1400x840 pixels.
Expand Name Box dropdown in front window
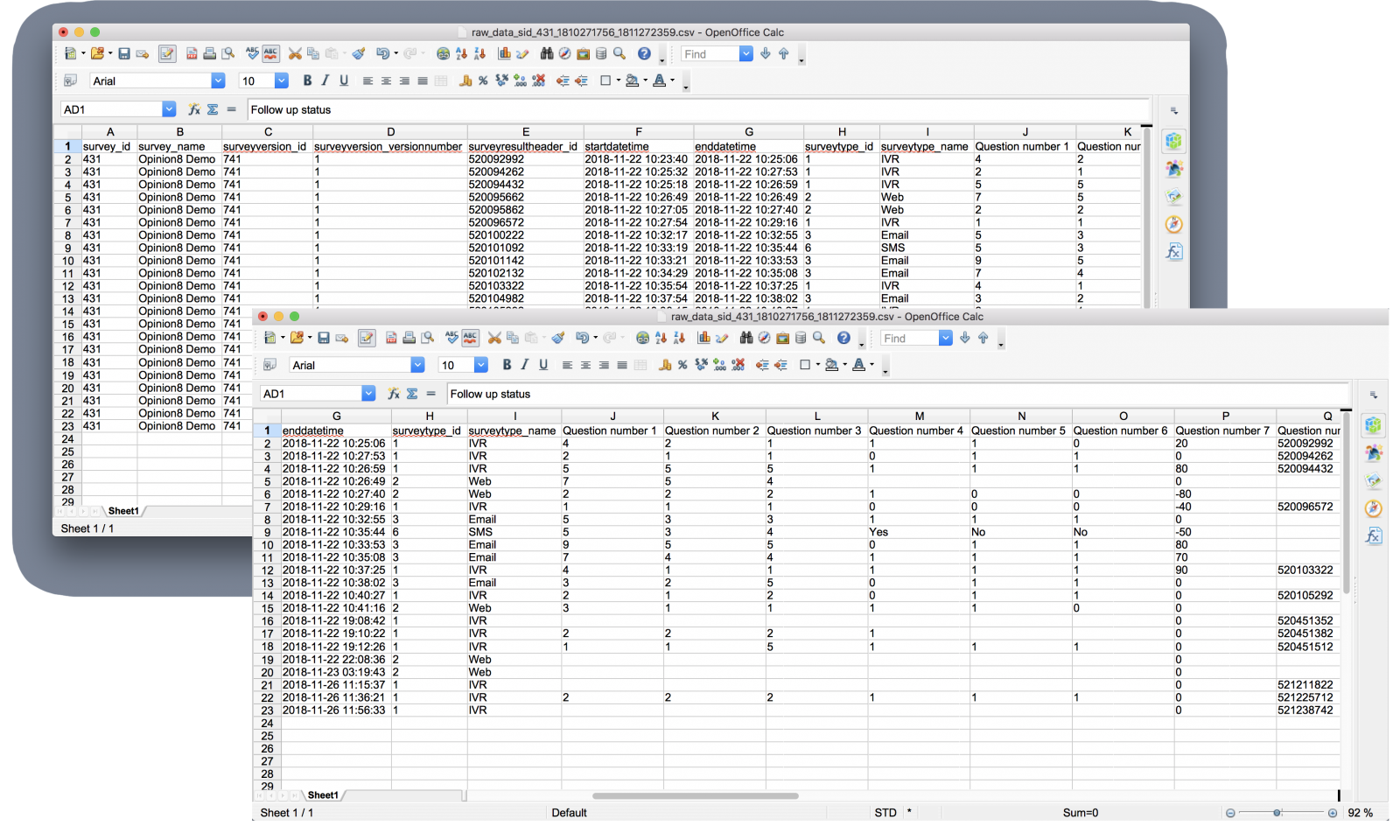pyautogui.click(x=368, y=395)
